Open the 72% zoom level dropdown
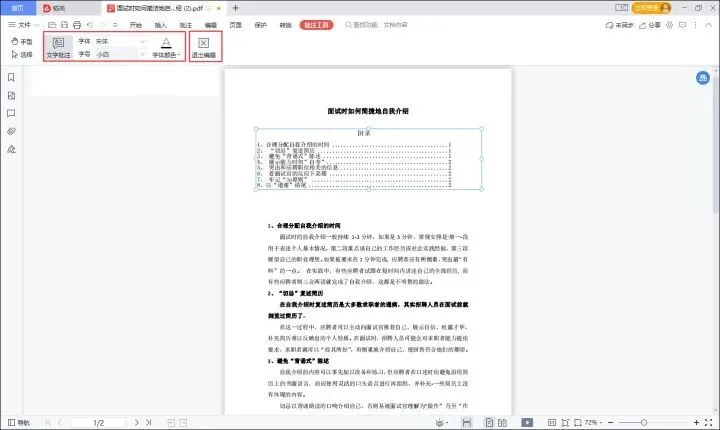This screenshot has width=720, height=430. point(592,422)
